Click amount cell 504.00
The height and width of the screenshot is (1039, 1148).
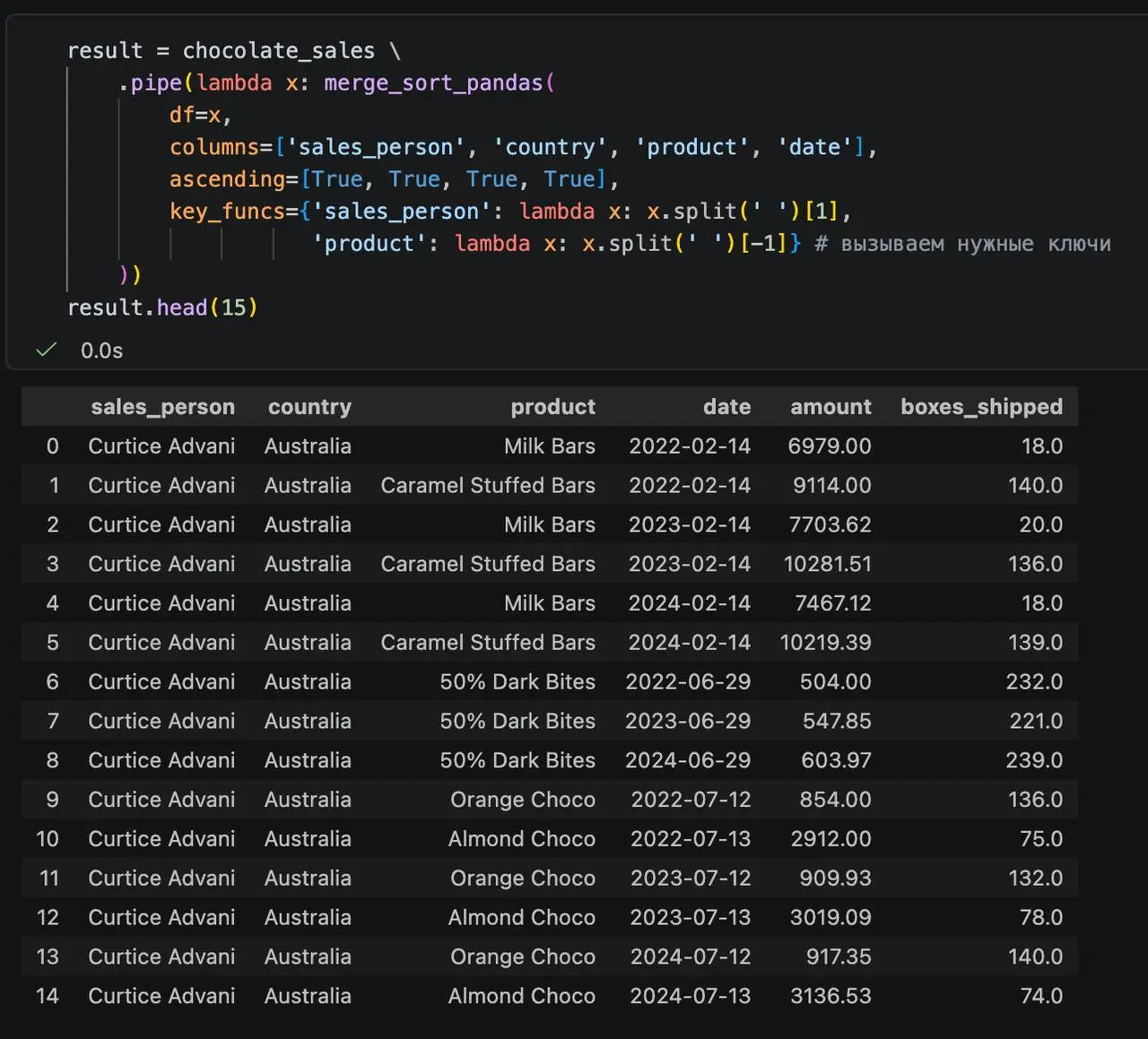[x=835, y=682]
